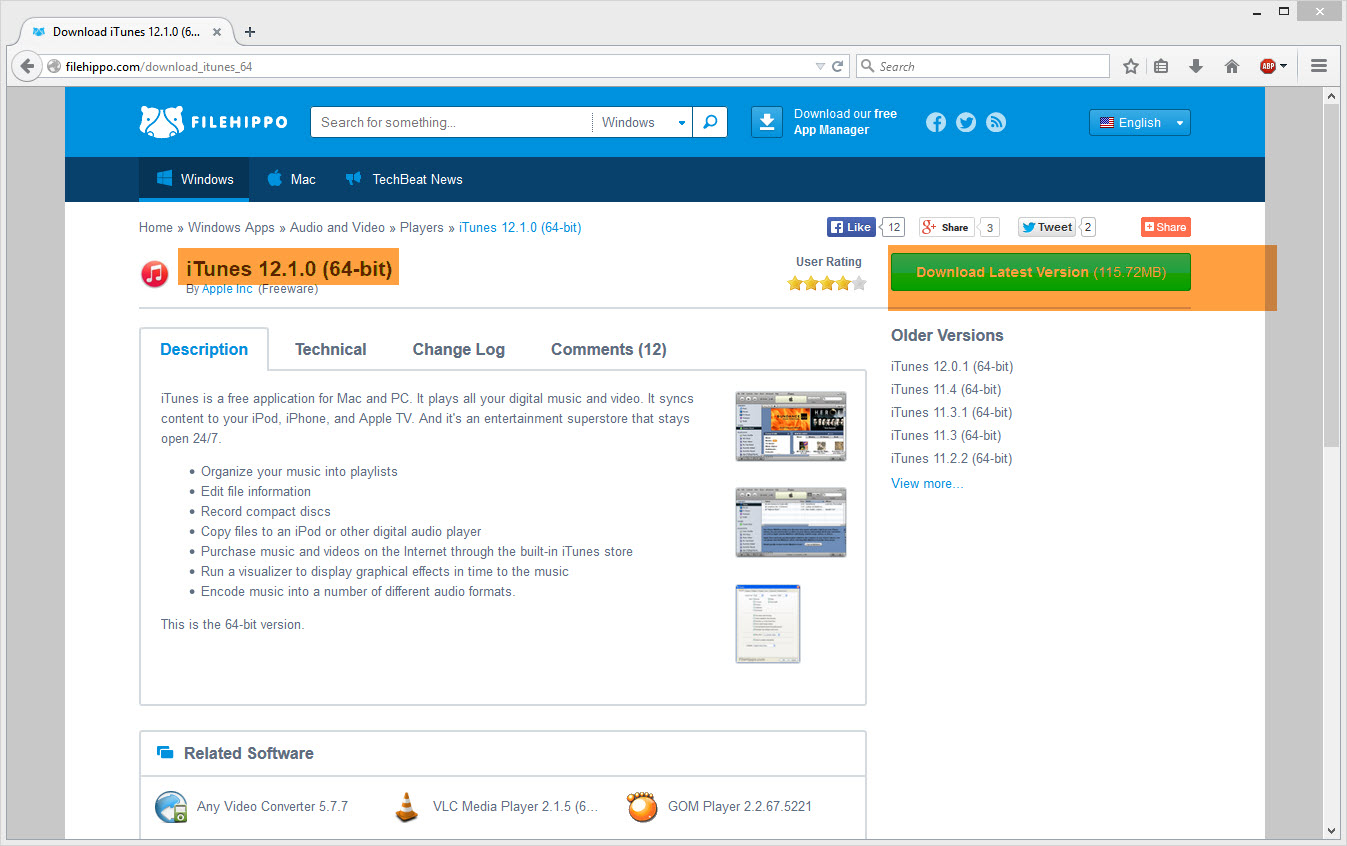
Task: Click the VLC Media Player cone icon
Action: point(406,806)
